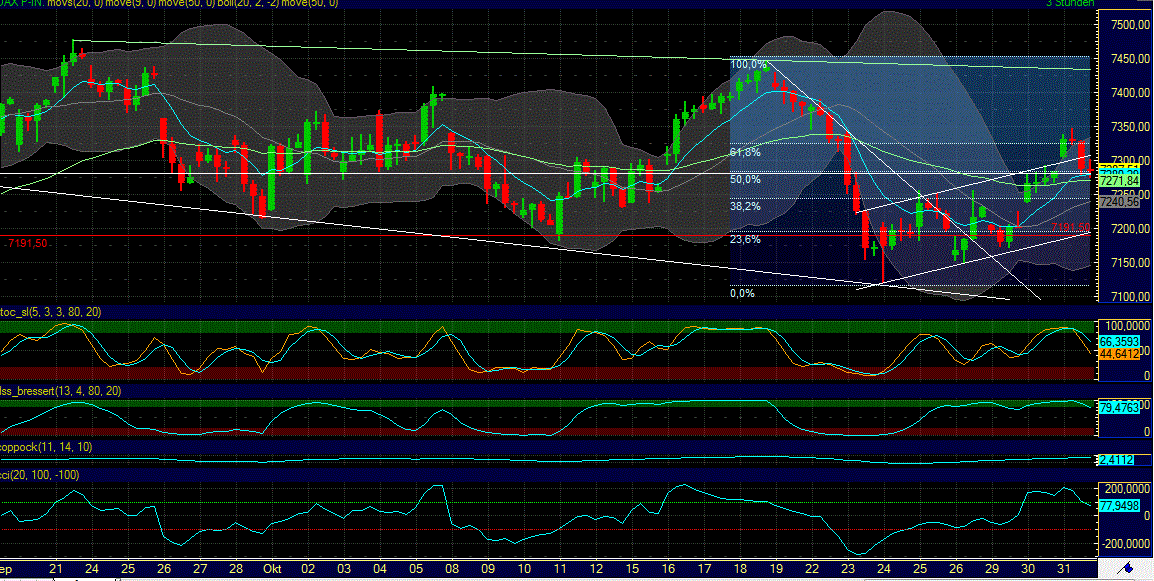Click the red 7191,50 price level label
The height and width of the screenshot is (581, 1154).
pyautogui.click(x=28, y=243)
